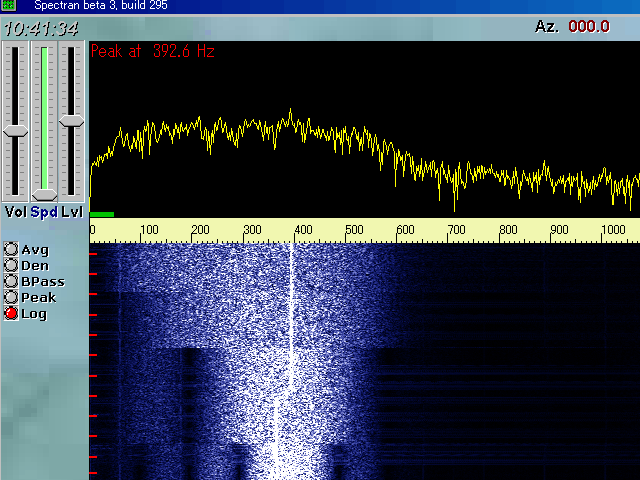Select the blue Spd label
This screenshot has width=640, height=480.
point(43,212)
